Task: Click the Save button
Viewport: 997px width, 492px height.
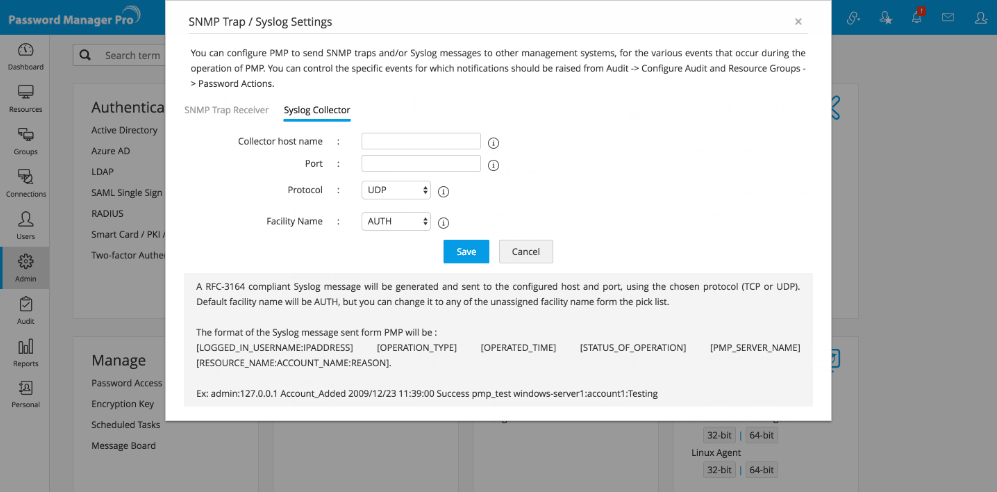Action: (x=466, y=252)
